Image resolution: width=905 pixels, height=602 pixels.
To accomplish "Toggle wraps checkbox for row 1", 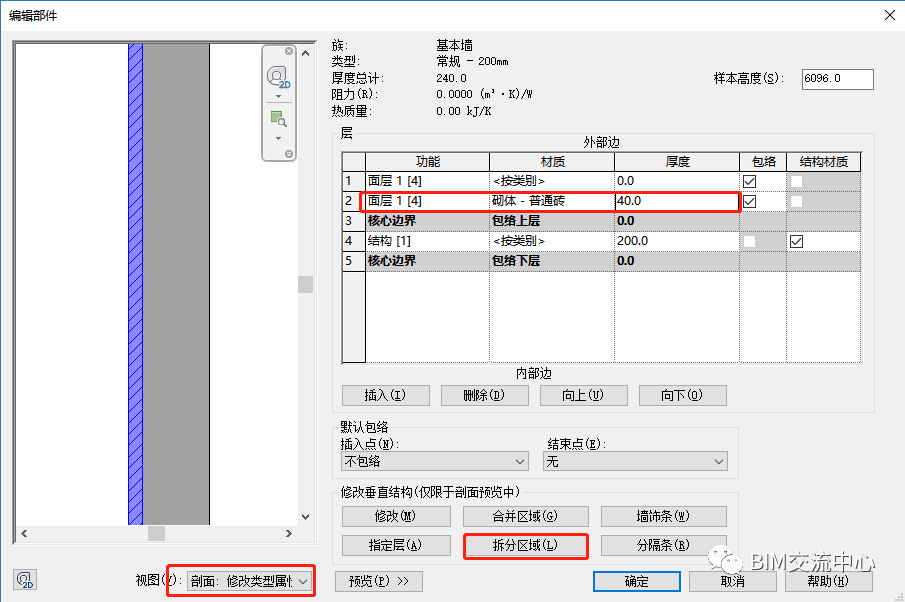I will pos(750,181).
